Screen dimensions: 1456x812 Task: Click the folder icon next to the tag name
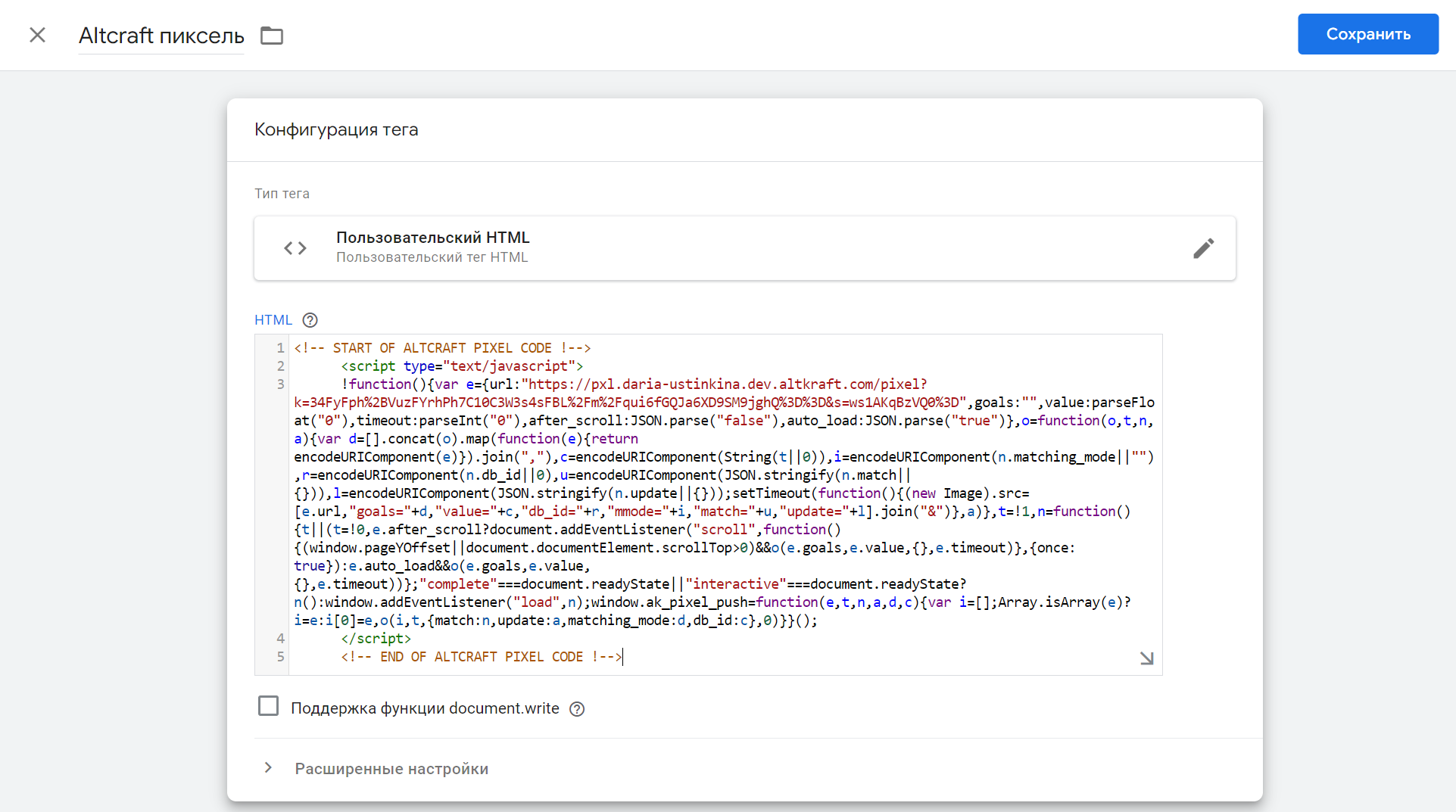272,36
